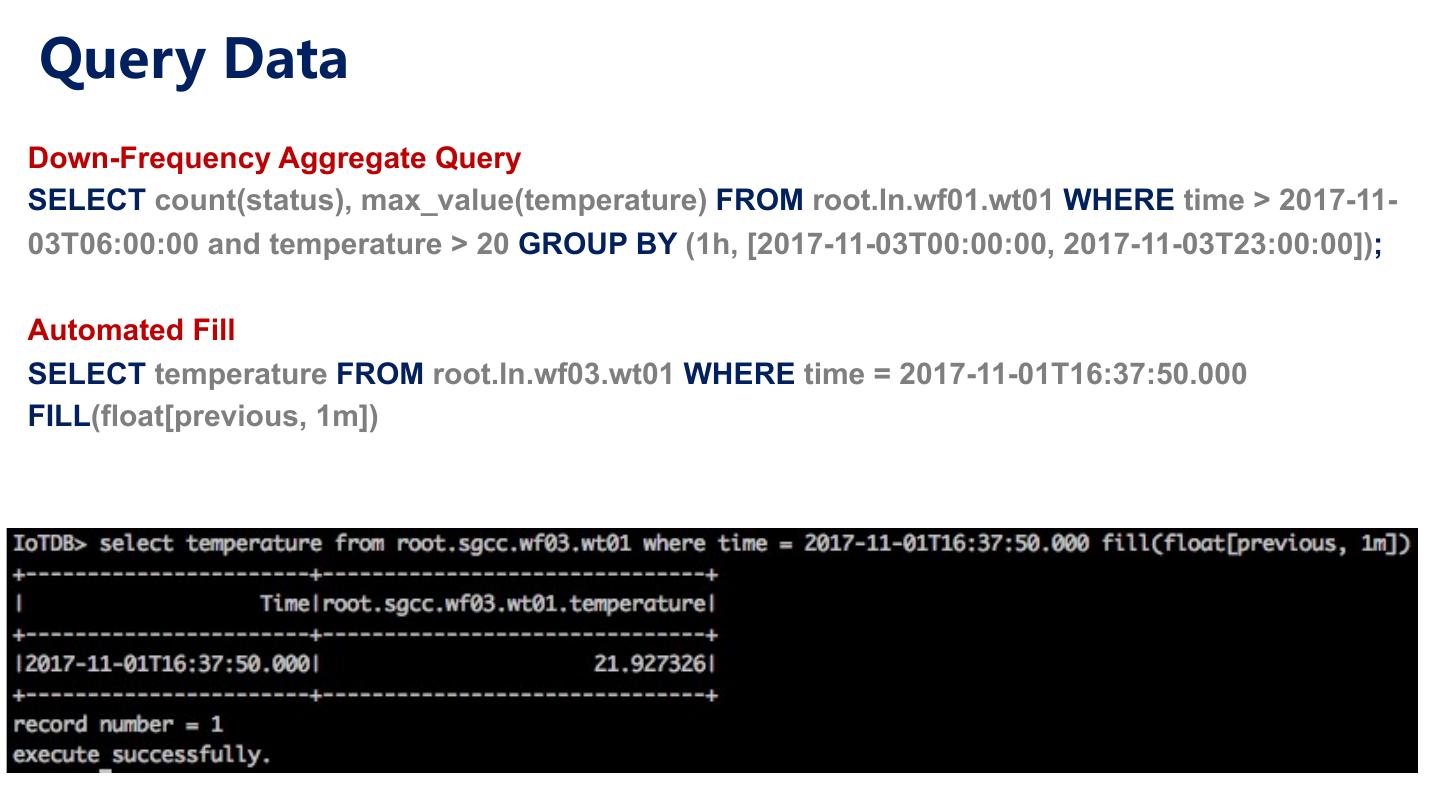Click the record number = 1 line
The width and height of the screenshot is (1440, 810).
pos(117,724)
